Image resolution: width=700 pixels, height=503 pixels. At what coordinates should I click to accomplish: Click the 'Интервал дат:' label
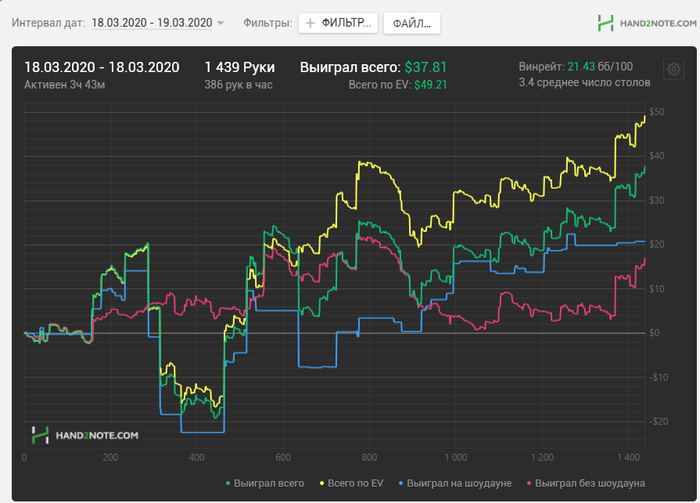tap(48, 23)
